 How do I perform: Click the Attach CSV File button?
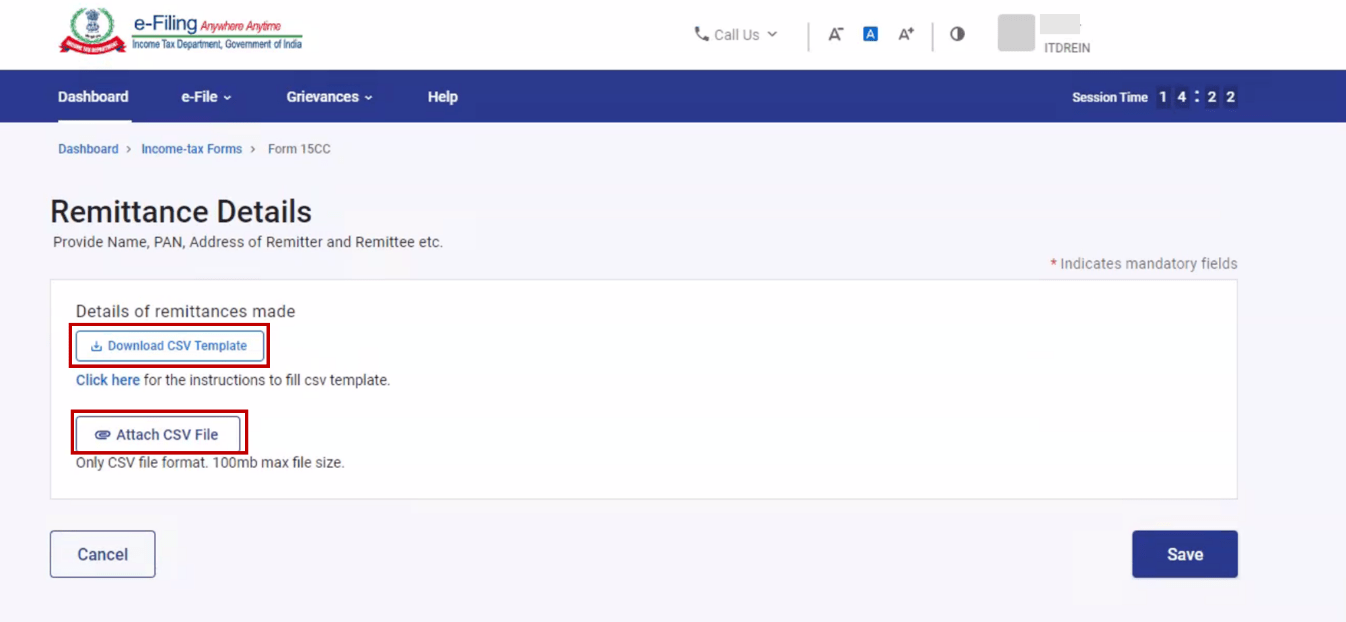click(158, 435)
